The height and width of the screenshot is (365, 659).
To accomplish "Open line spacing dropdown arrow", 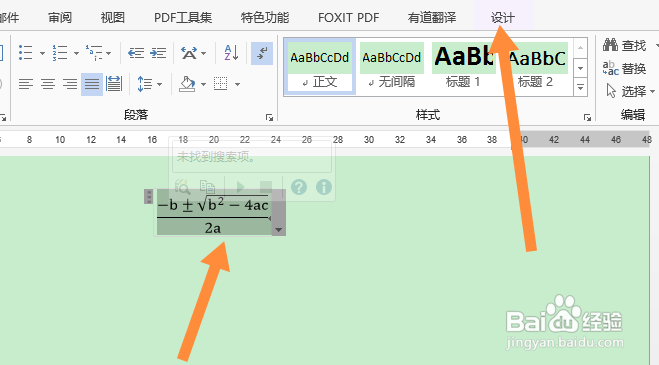I will coord(160,85).
